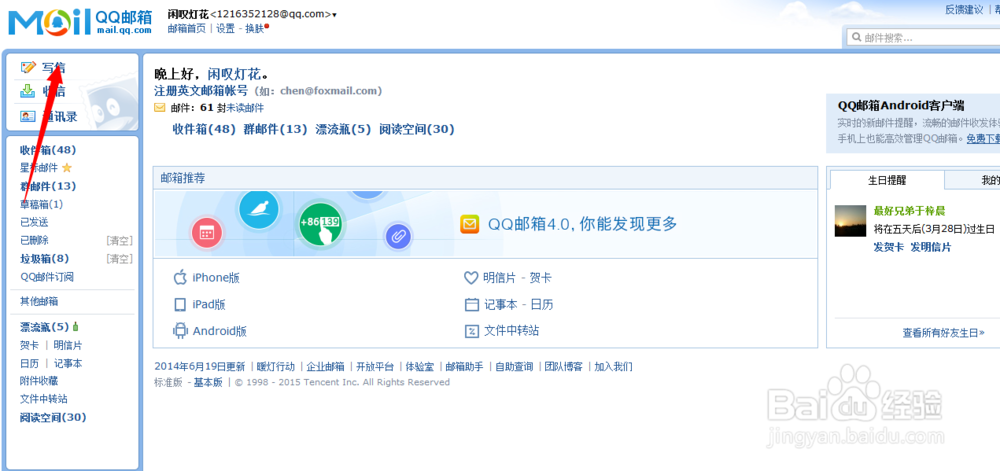Open 文件中转站 in sidebar
Image resolution: width=1000 pixels, height=471 pixels.
[x=43, y=399]
